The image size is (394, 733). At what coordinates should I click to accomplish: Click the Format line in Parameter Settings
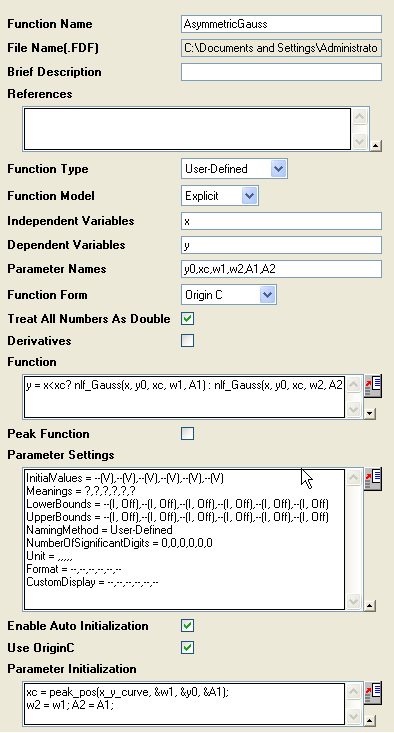pyautogui.click(x=74, y=569)
